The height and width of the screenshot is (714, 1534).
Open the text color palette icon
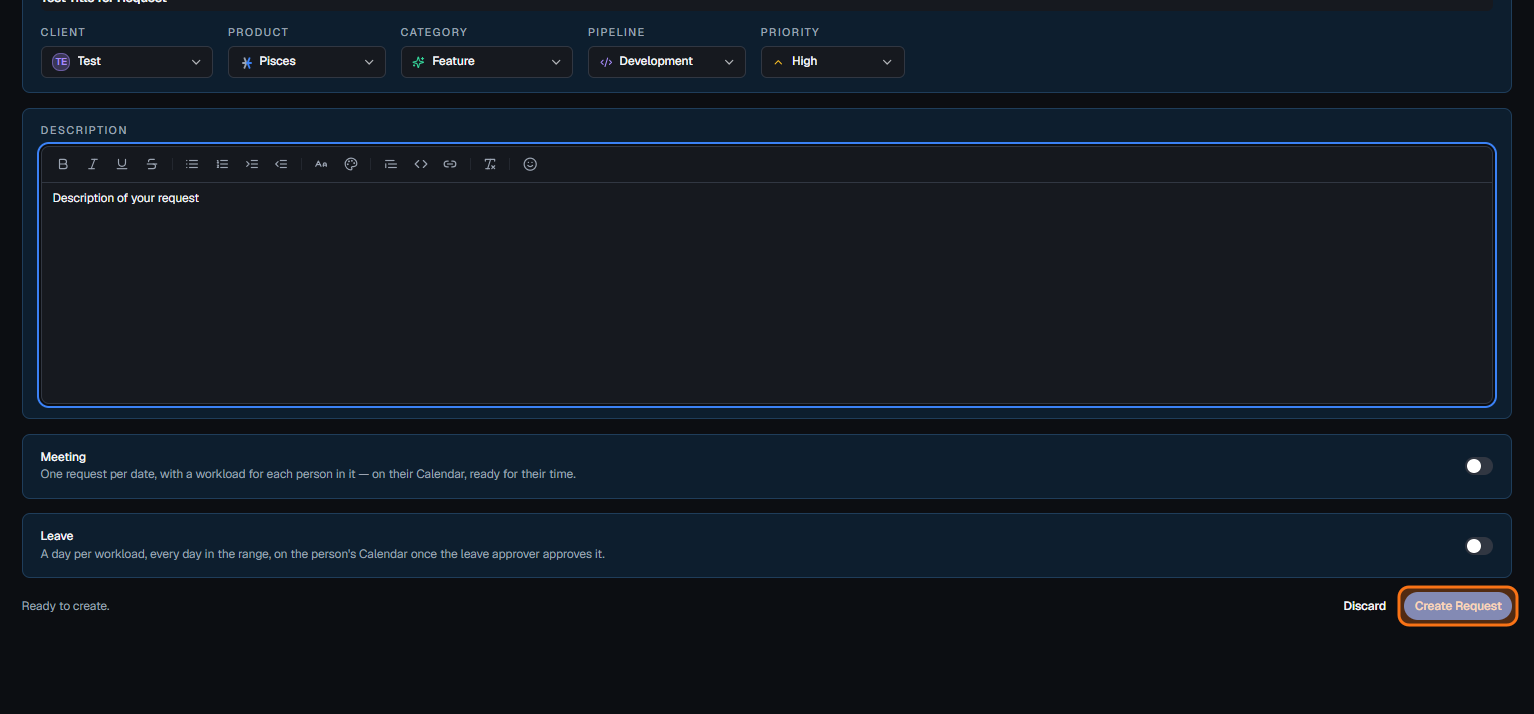pyautogui.click(x=351, y=164)
